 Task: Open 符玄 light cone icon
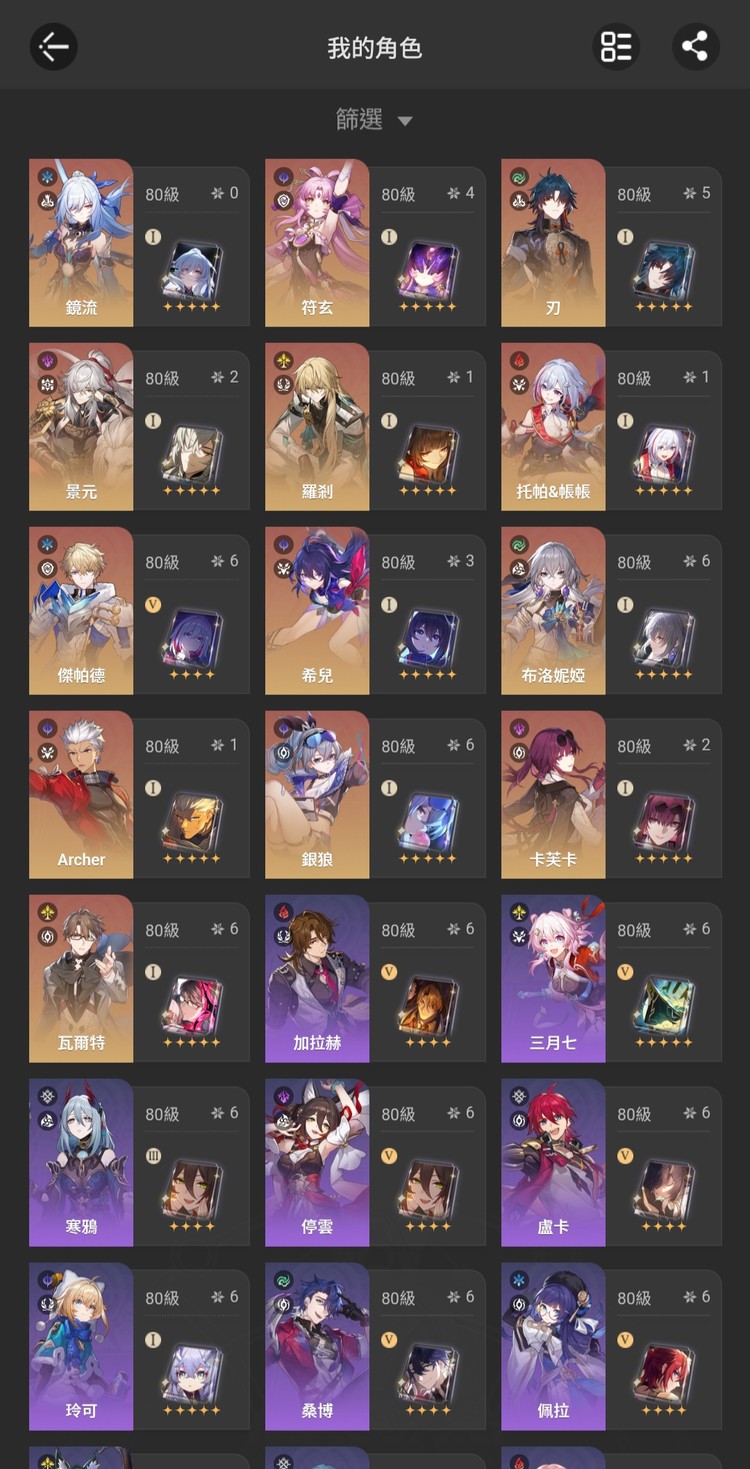click(x=428, y=269)
